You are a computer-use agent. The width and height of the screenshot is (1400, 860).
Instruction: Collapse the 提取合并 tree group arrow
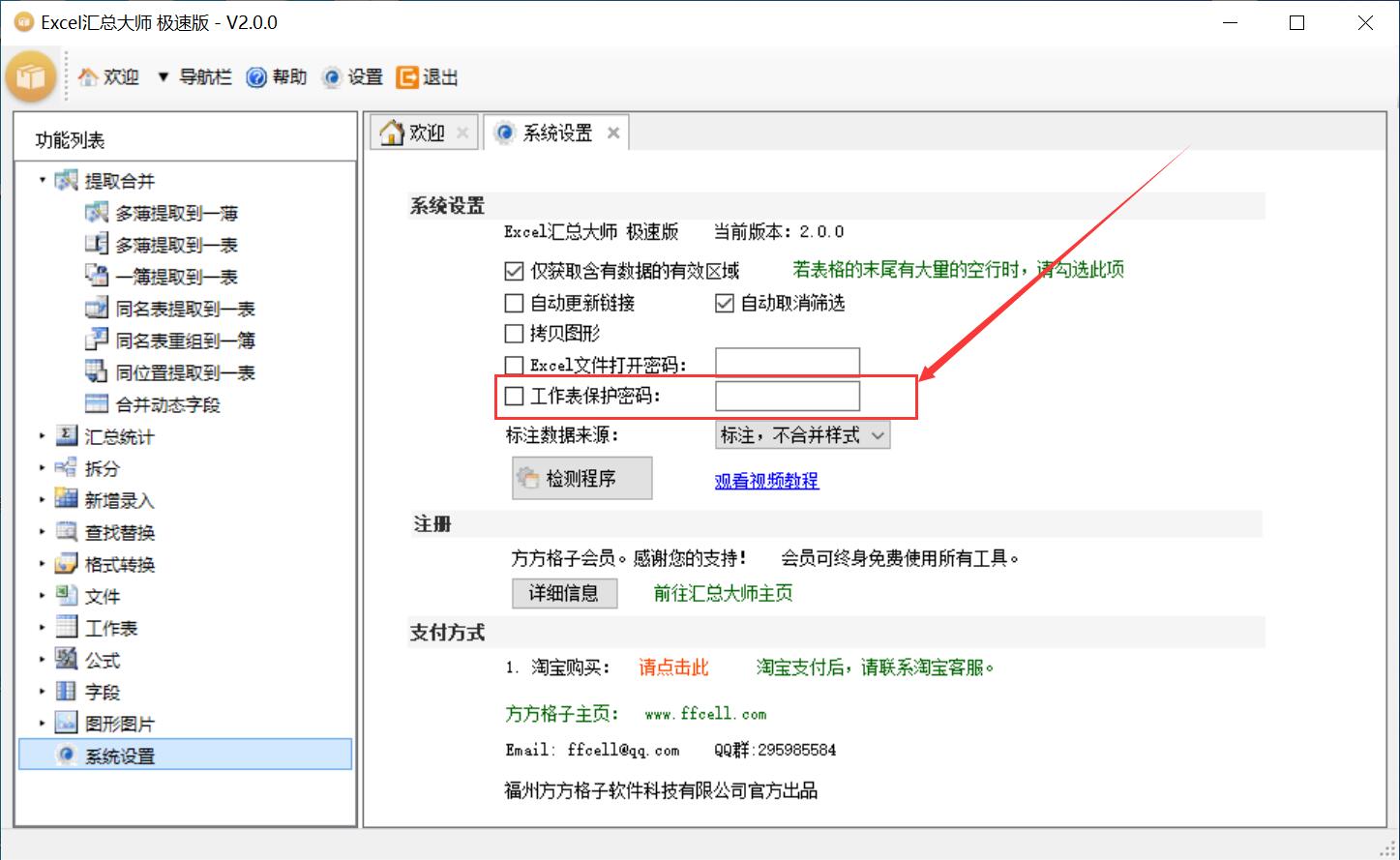tap(43, 180)
